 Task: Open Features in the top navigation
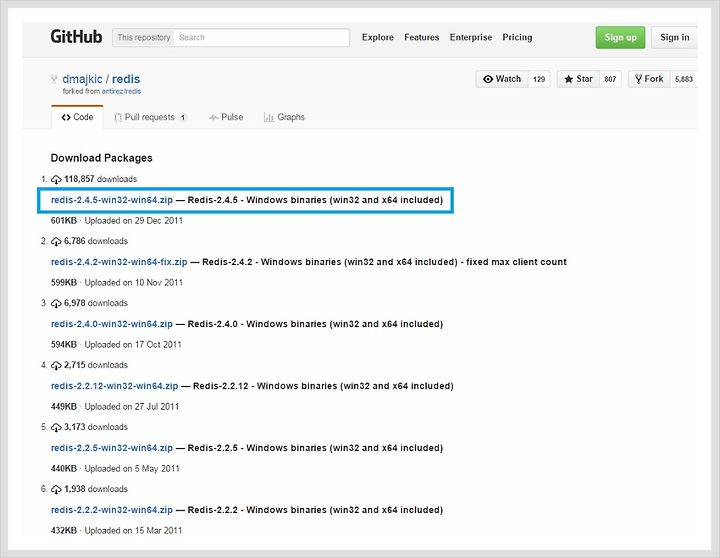(x=422, y=37)
